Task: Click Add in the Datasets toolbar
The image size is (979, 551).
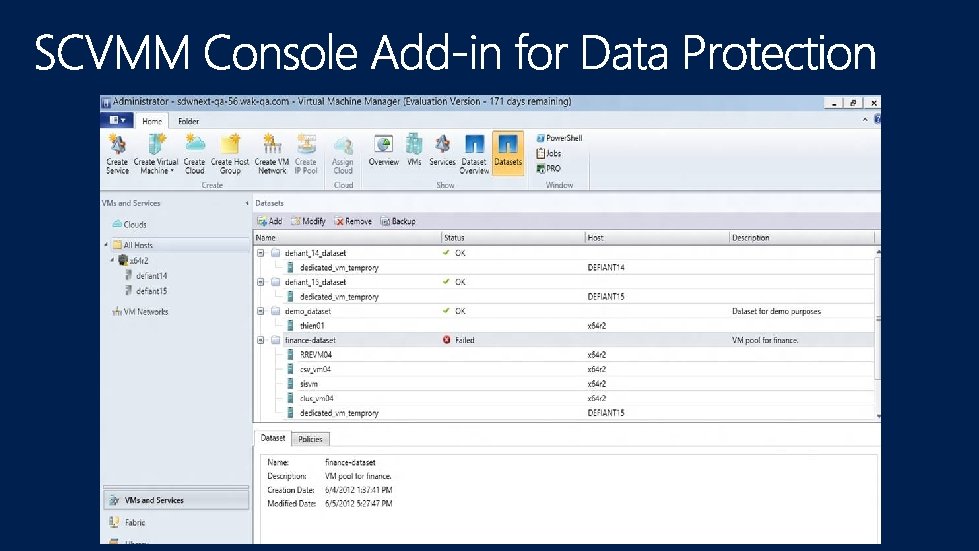Action: [270, 221]
